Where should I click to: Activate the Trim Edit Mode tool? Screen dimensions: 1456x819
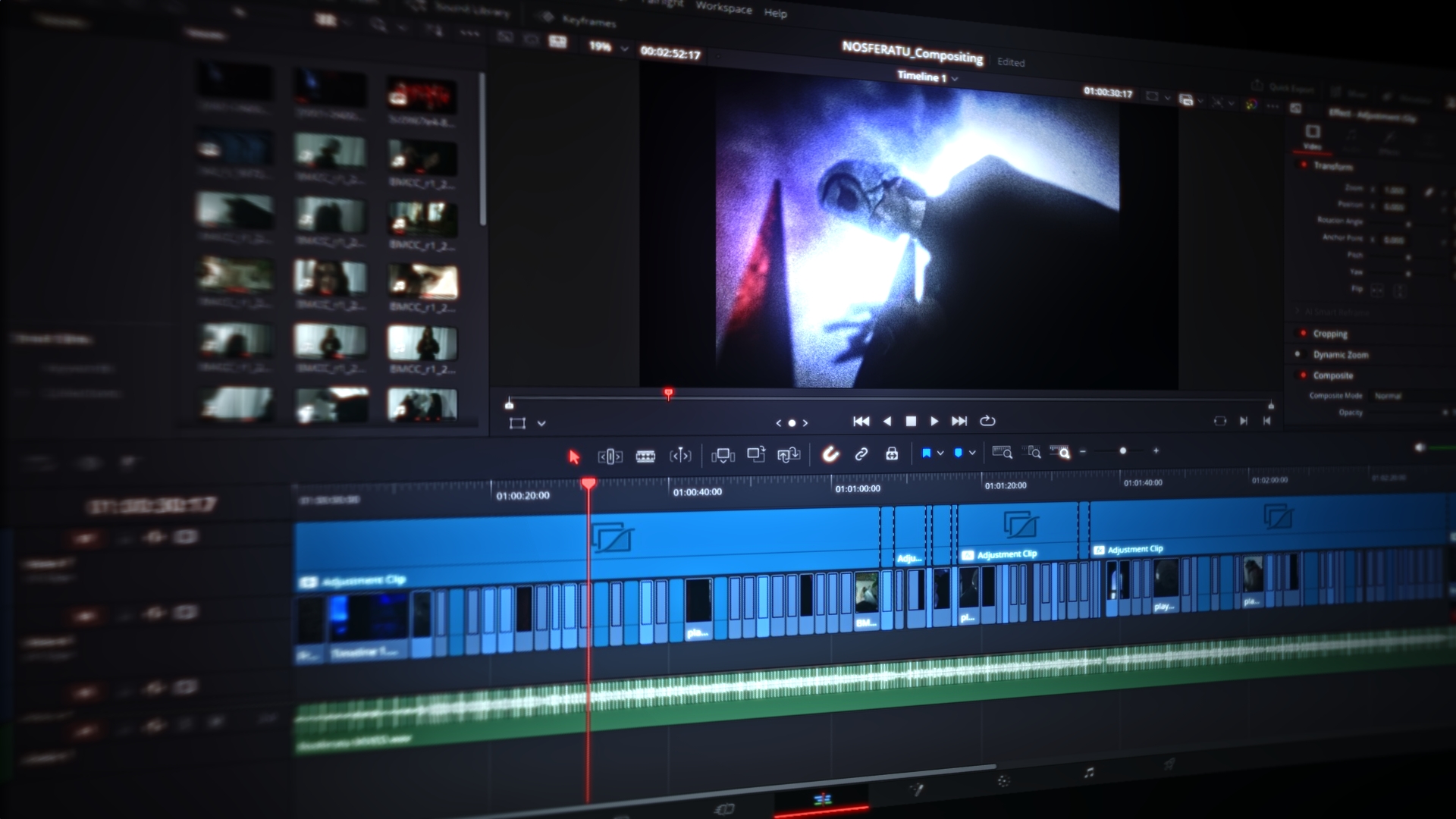(x=610, y=457)
